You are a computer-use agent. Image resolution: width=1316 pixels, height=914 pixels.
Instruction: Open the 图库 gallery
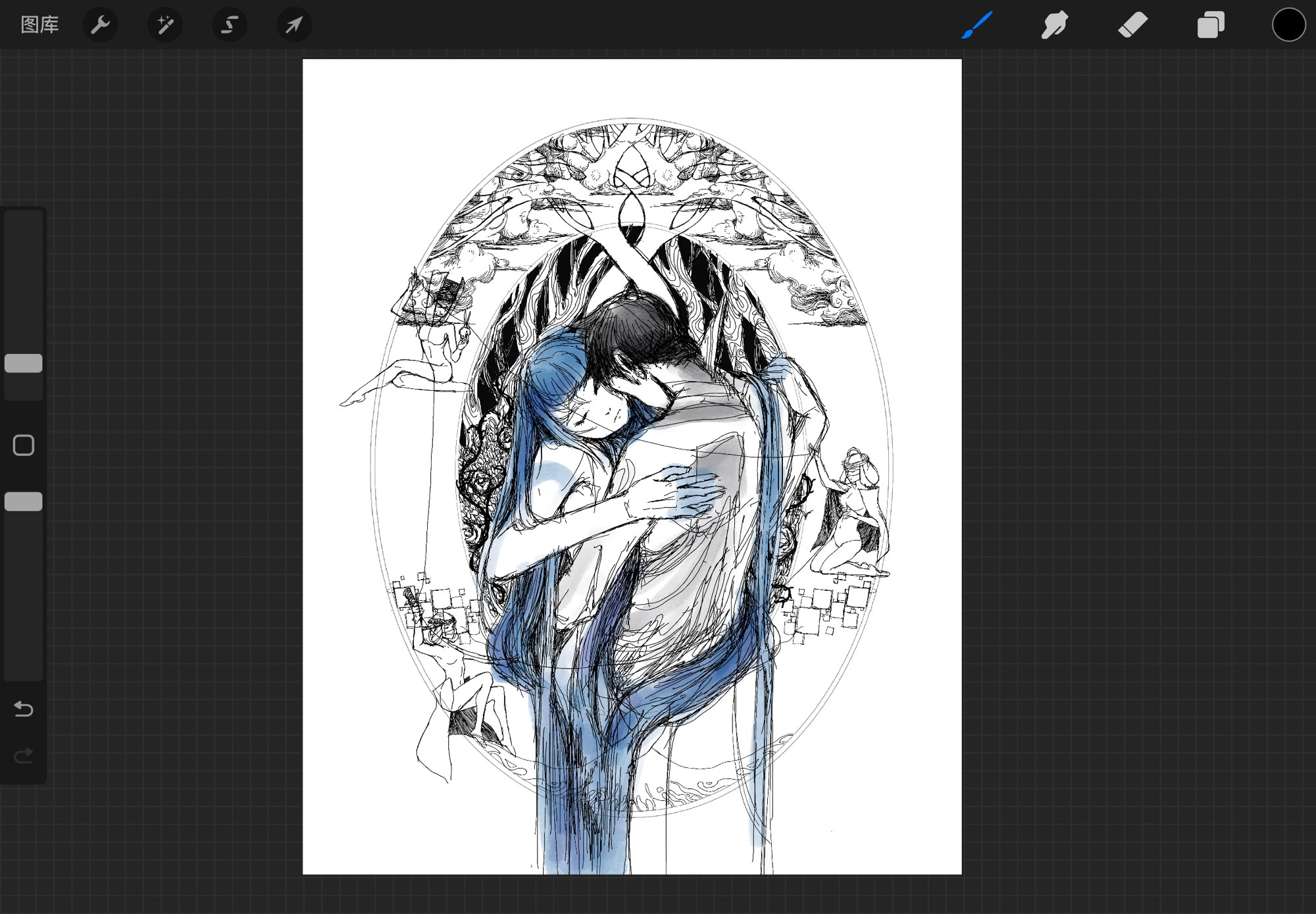[x=40, y=25]
